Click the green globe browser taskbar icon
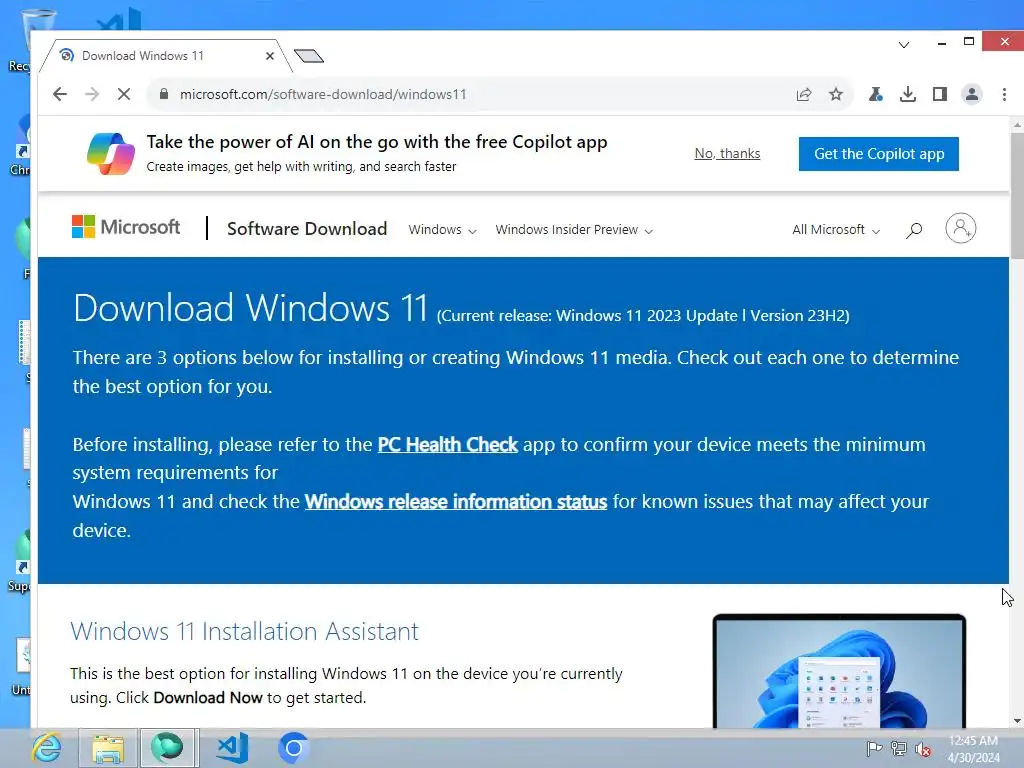 (x=167, y=748)
